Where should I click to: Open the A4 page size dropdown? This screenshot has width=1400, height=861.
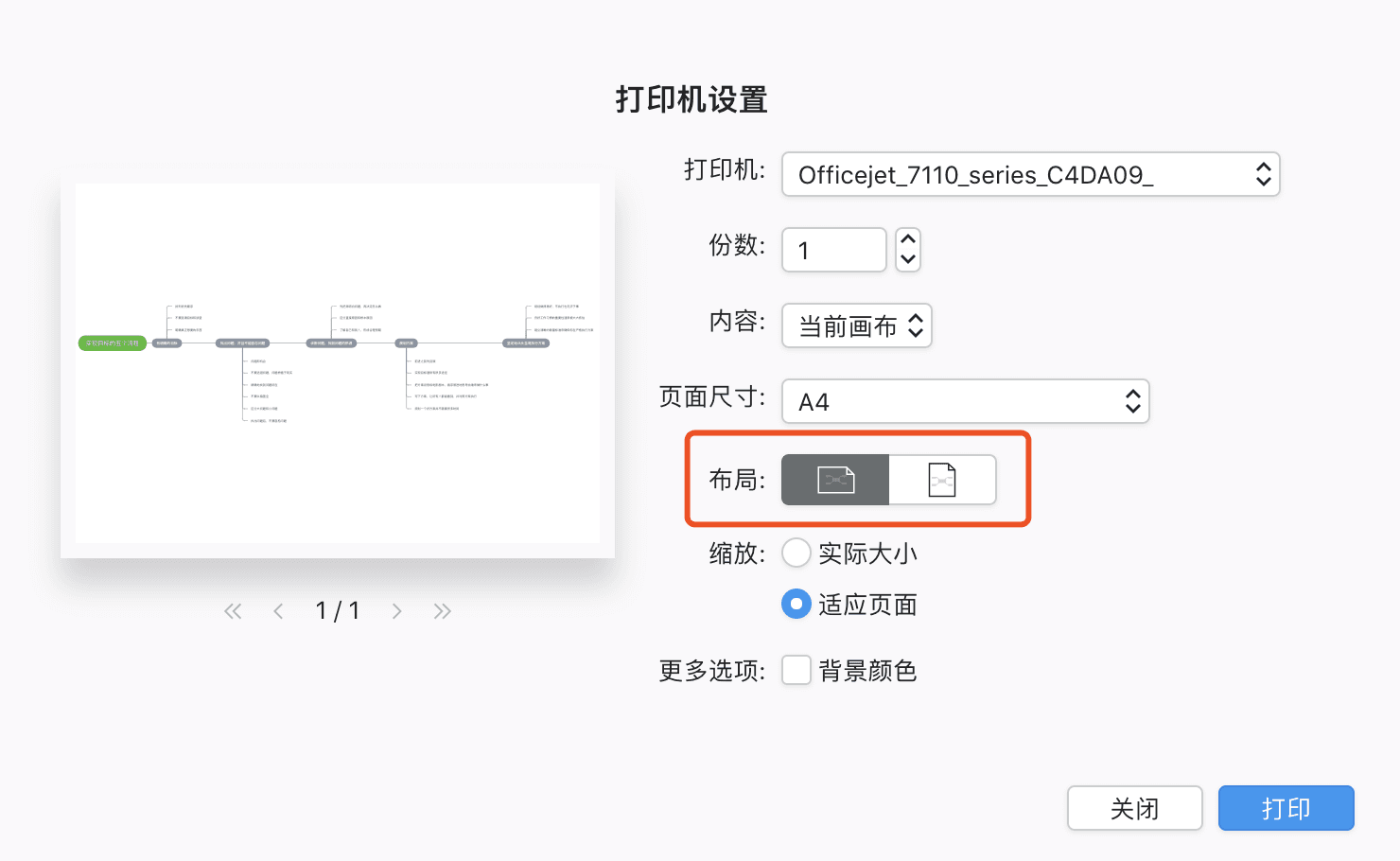point(964,401)
